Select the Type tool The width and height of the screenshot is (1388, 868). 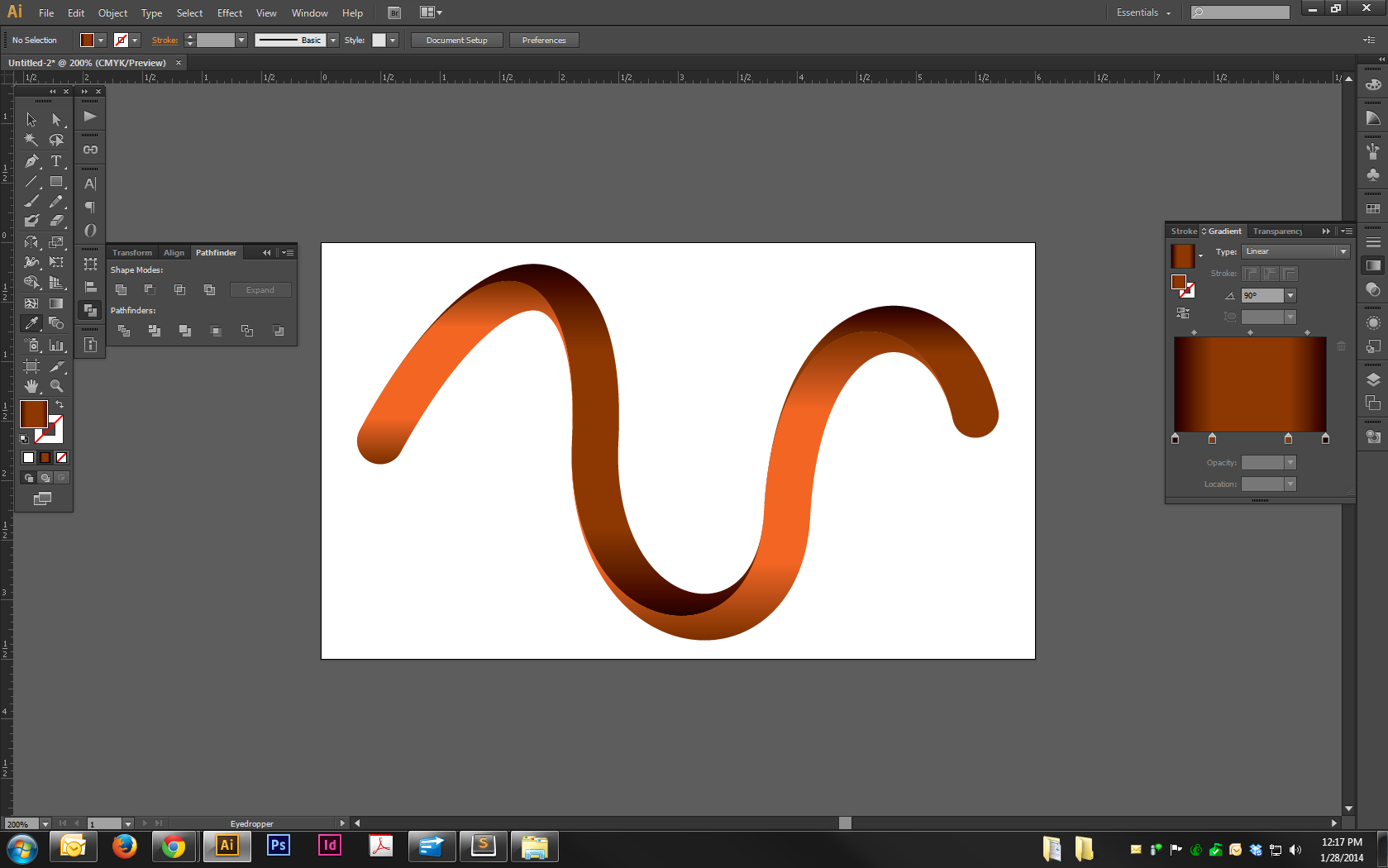(56, 160)
